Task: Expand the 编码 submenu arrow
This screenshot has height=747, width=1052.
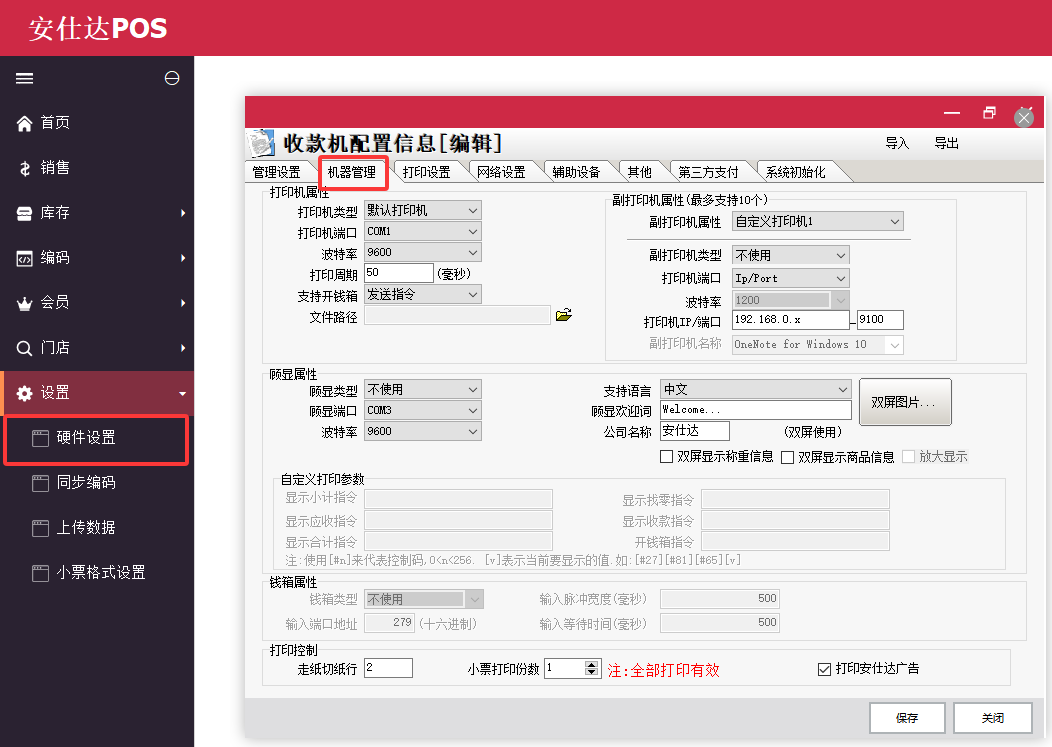Action: pos(182,258)
